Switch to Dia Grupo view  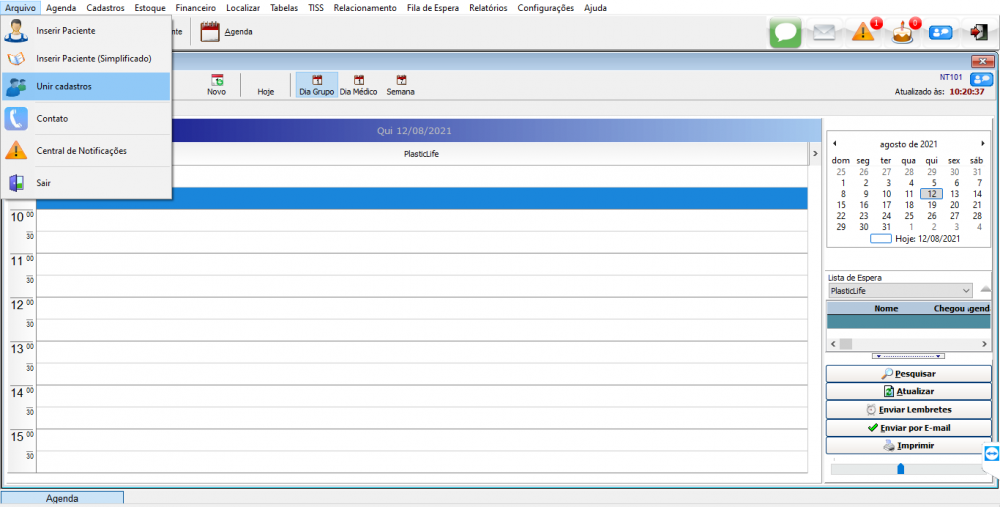point(317,85)
